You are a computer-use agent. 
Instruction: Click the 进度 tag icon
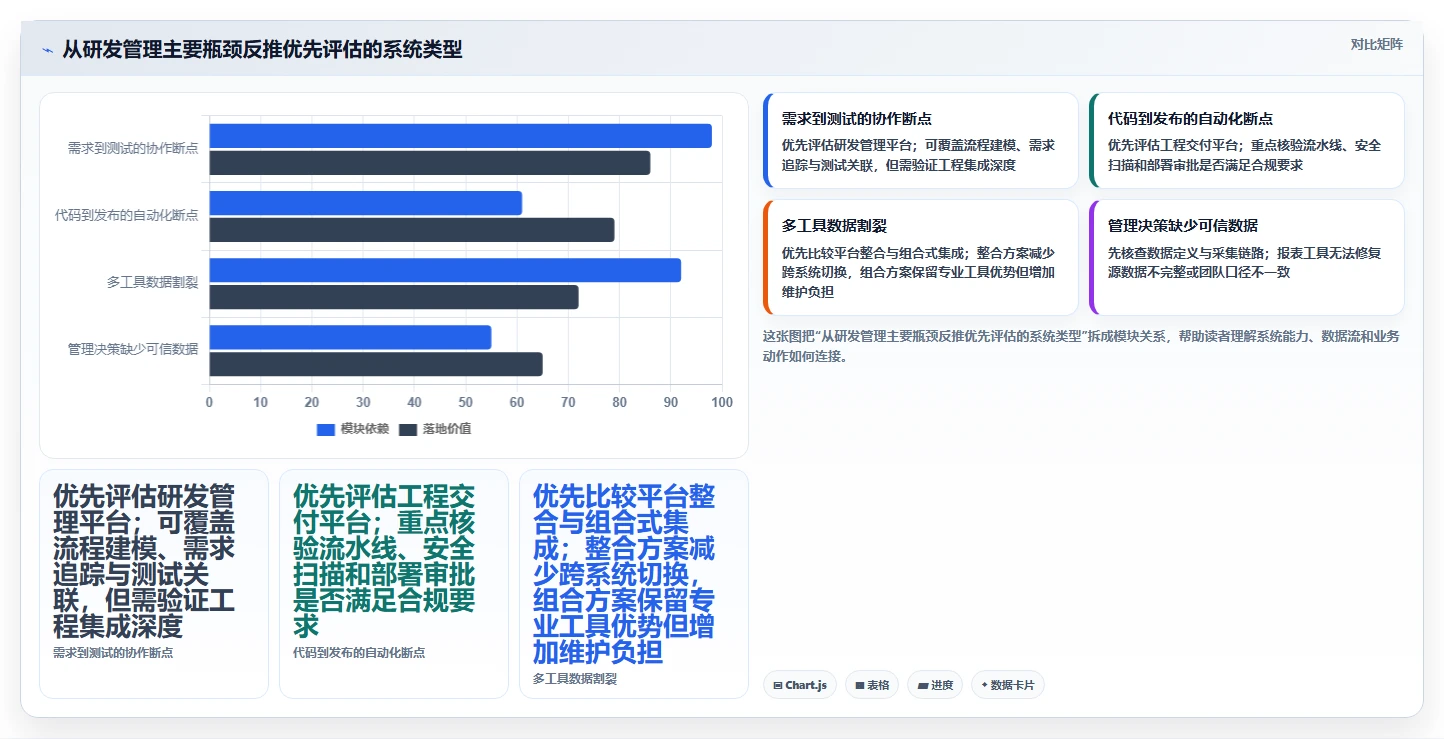coord(924,685)
